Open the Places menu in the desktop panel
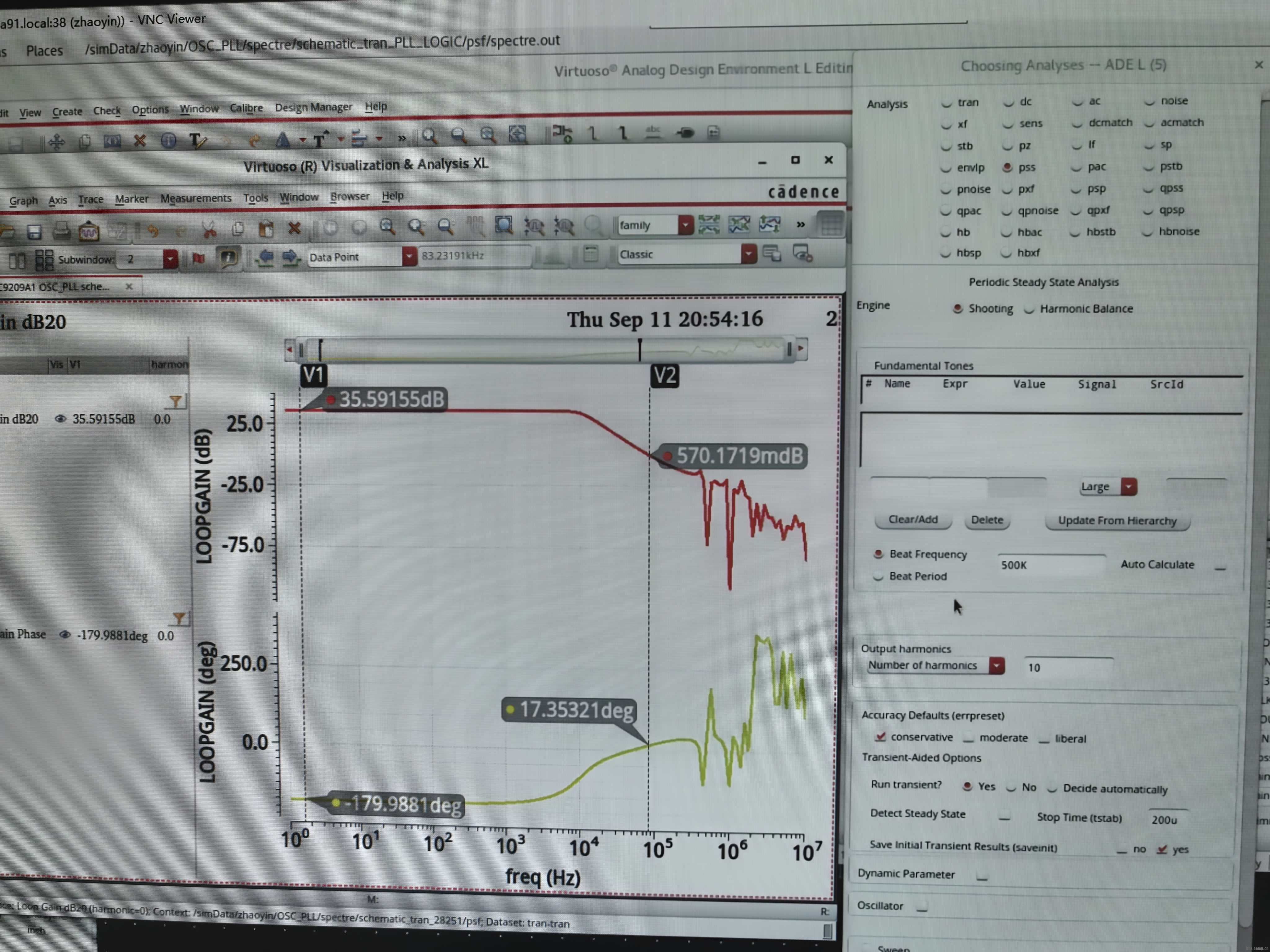 click(44, 51)
